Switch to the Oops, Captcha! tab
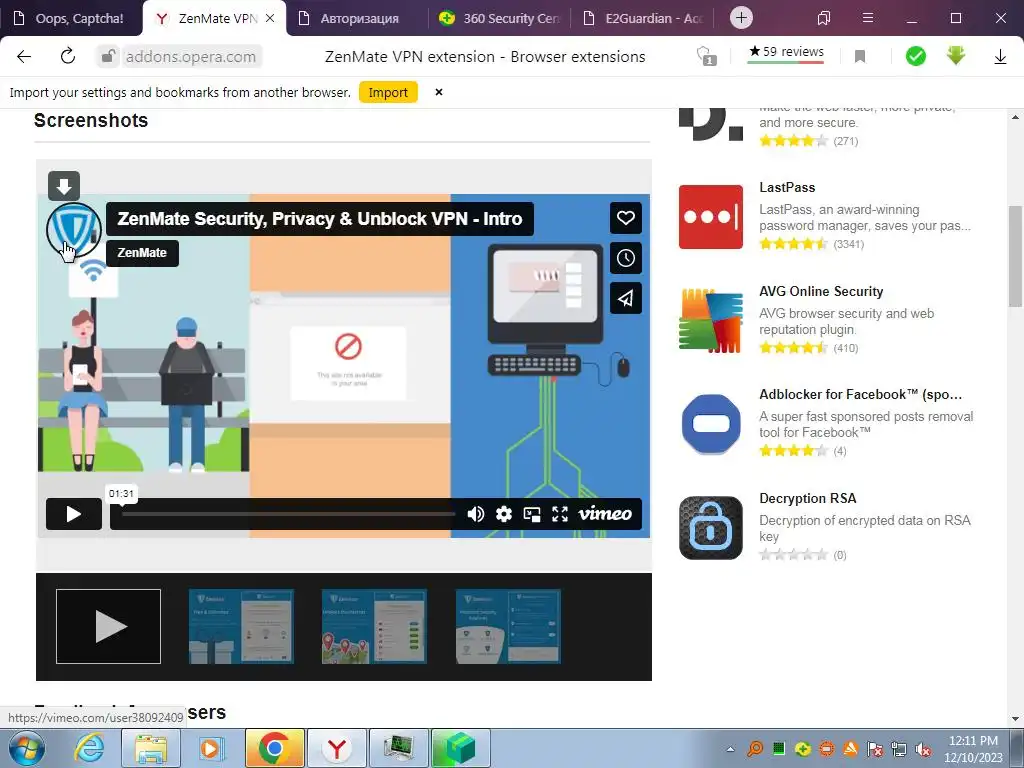The width and height of the screenshot is (1024, 768). click(x=71, y=18)
